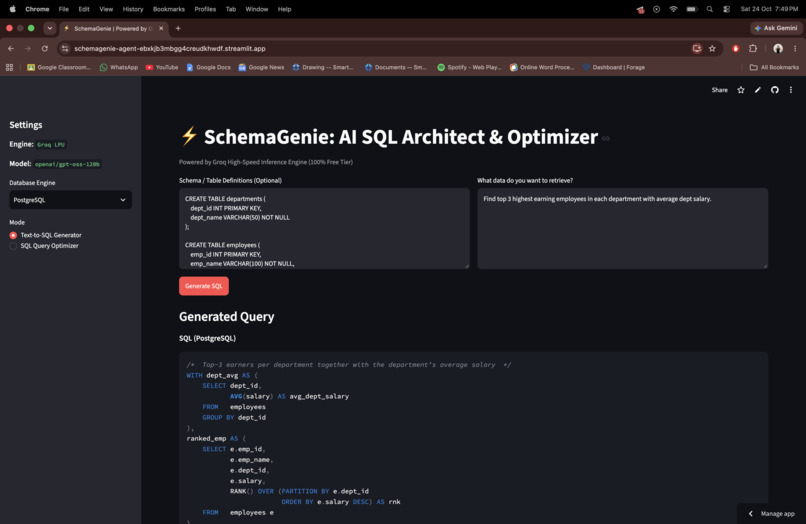Bookmark this page with the star icon
Viewport: 806px width, 524px height.
coord(712,48)
